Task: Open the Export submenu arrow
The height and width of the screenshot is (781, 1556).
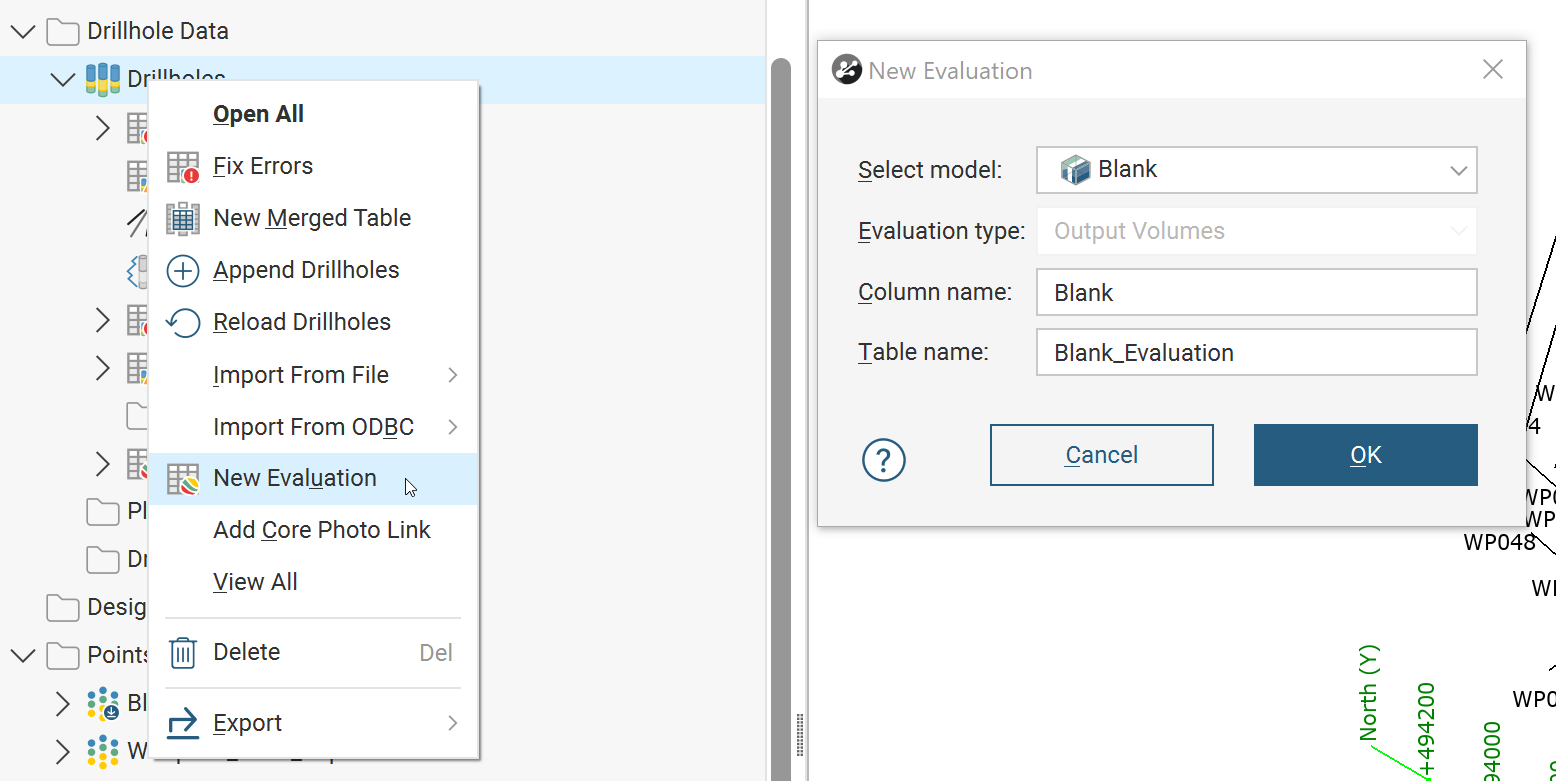Action: click(x=453, y=723)
